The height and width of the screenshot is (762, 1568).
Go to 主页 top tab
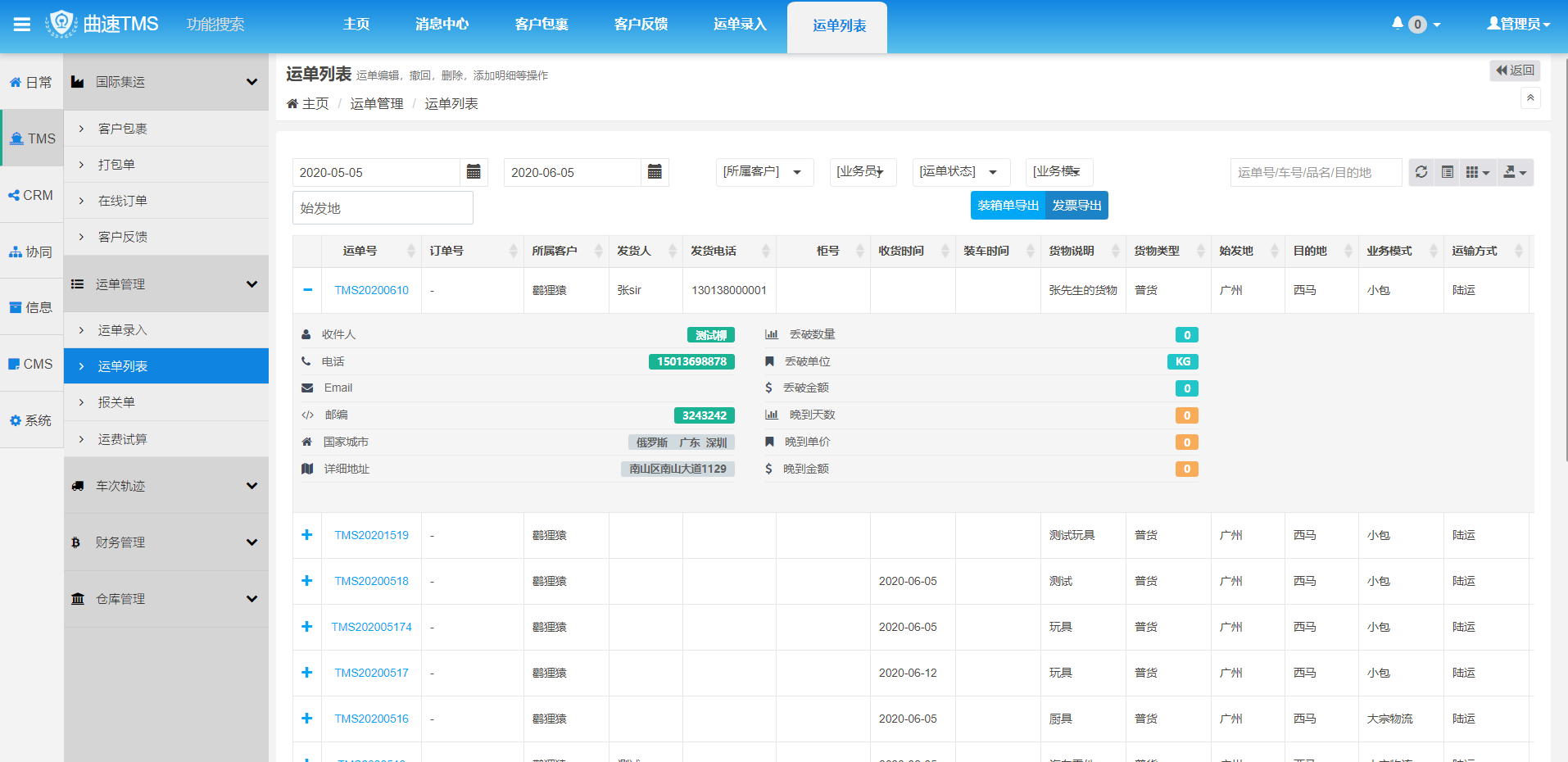pos(356,25)
